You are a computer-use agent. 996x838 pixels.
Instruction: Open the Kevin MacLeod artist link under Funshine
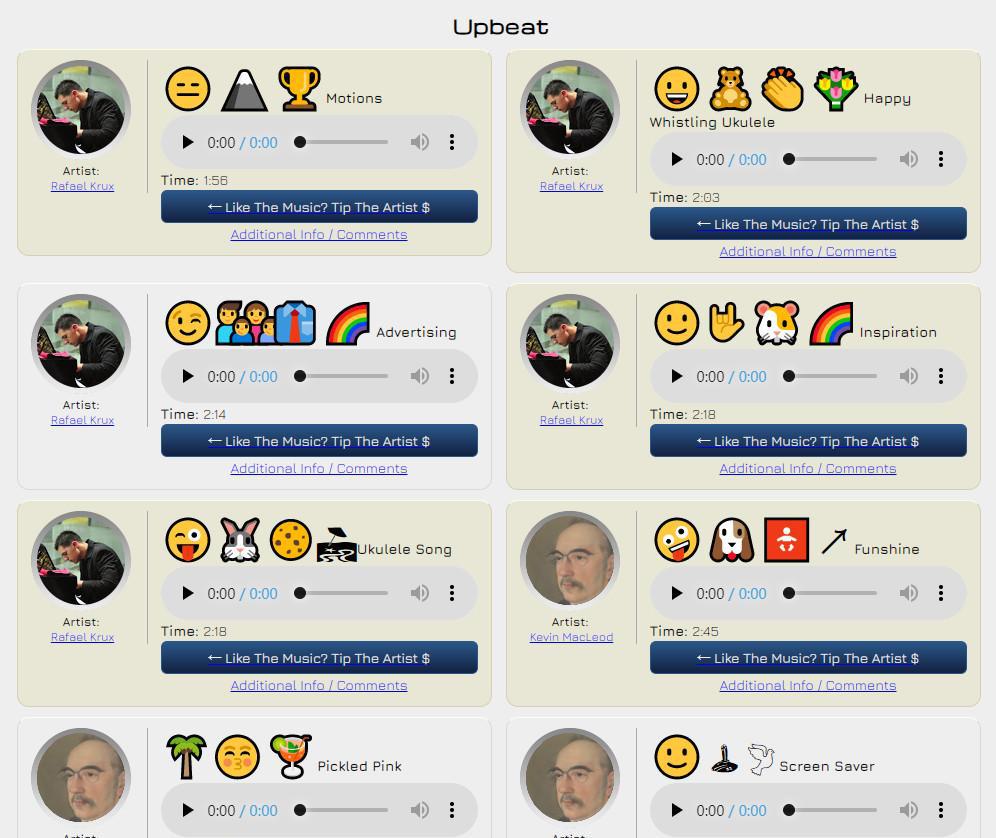coord(571,637)
